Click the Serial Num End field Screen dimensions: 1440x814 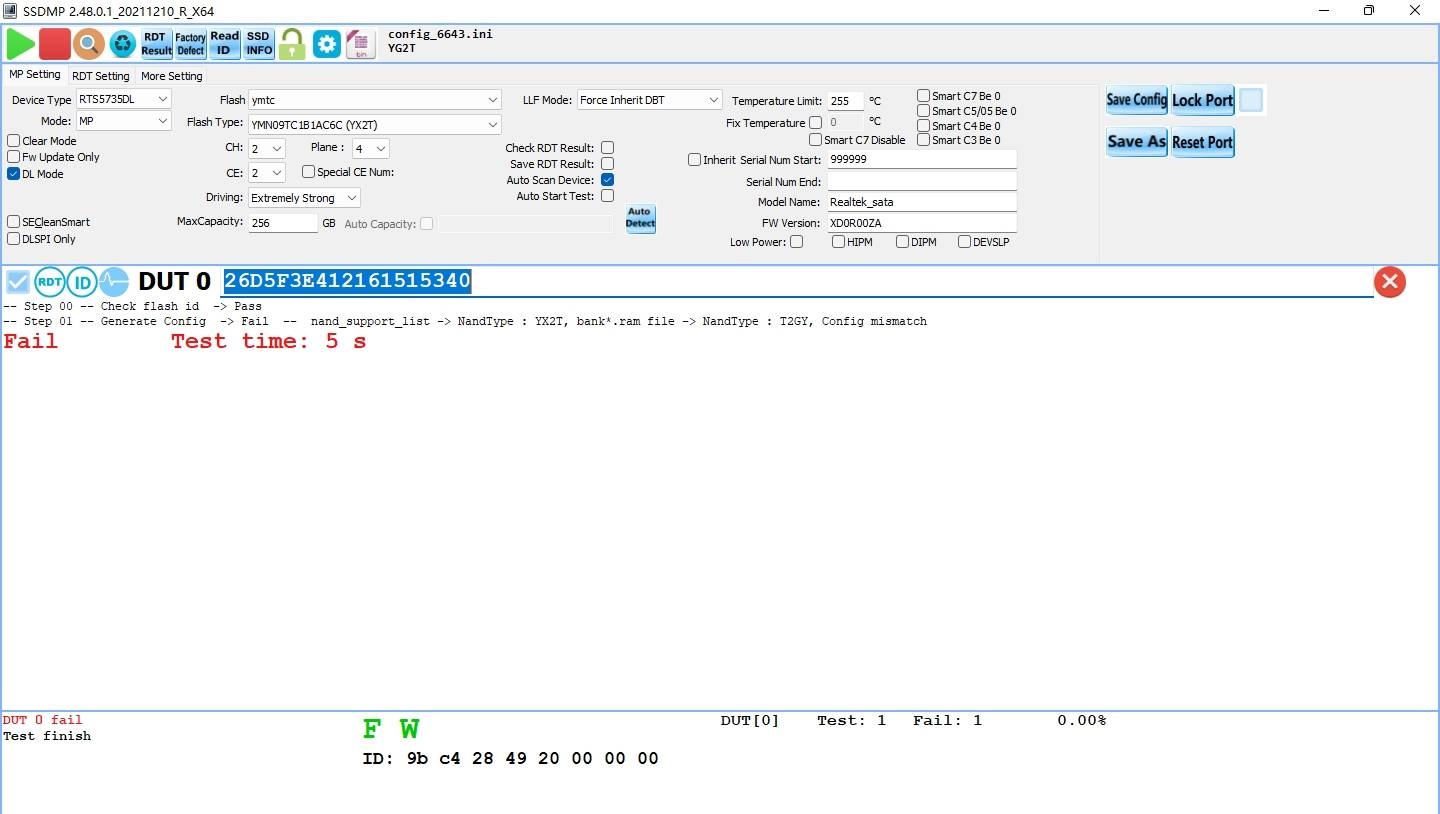click(x=922, y=181)
